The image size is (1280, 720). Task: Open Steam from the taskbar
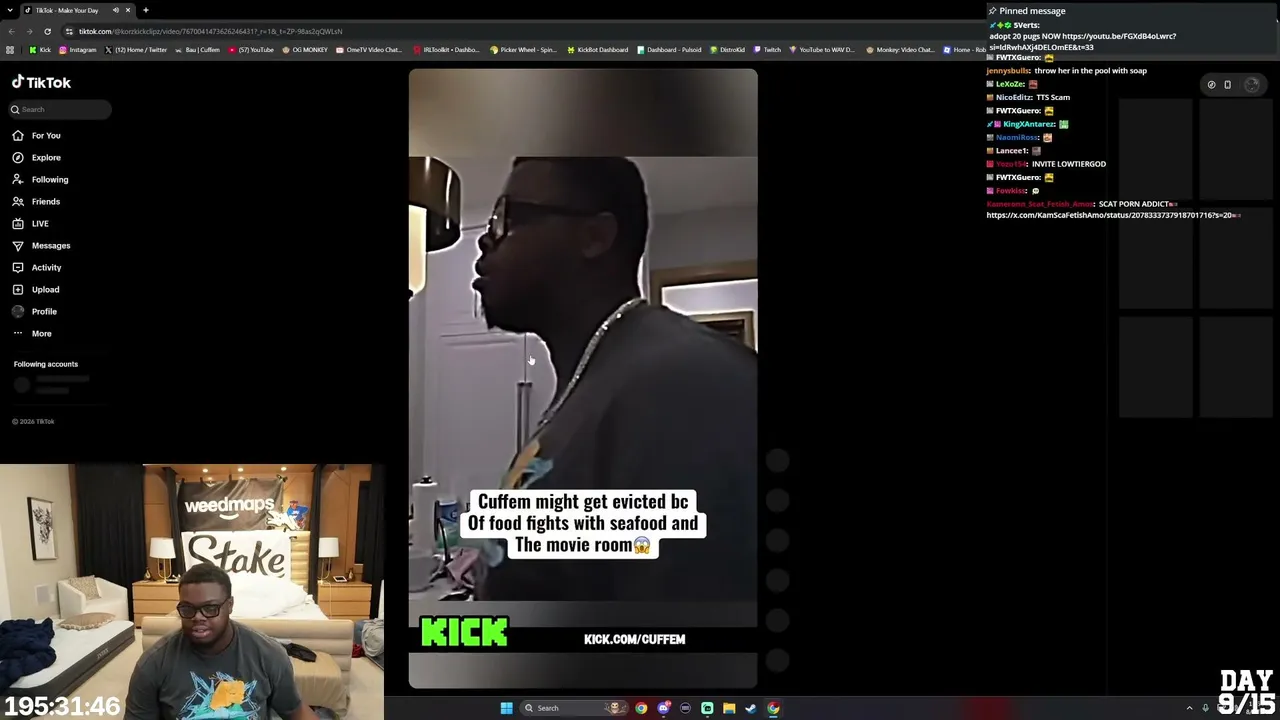tap(751, 708)
